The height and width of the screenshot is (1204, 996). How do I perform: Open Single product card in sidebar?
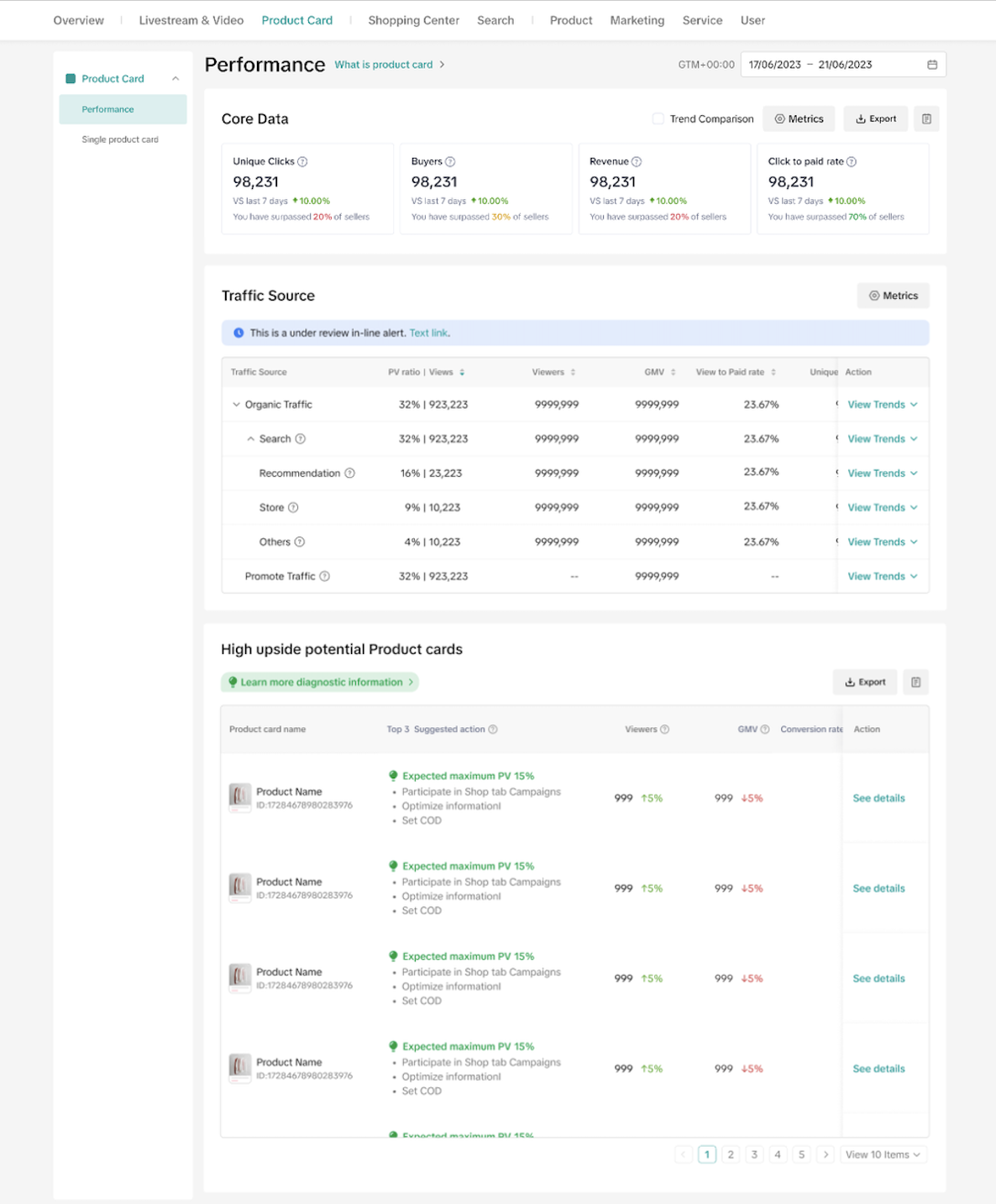(120, 139)
